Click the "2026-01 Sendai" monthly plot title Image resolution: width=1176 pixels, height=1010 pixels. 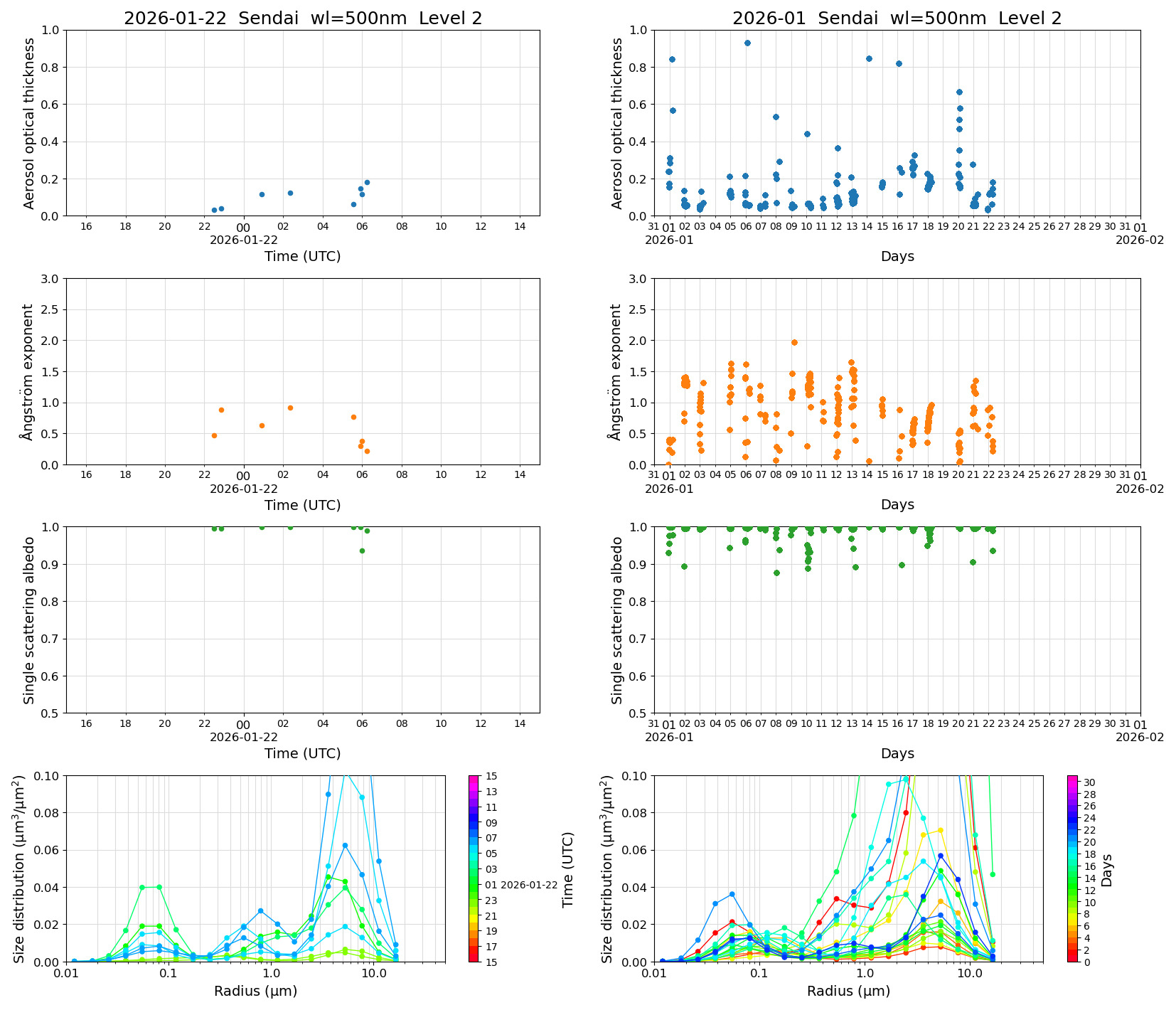(x=897, y=18)
